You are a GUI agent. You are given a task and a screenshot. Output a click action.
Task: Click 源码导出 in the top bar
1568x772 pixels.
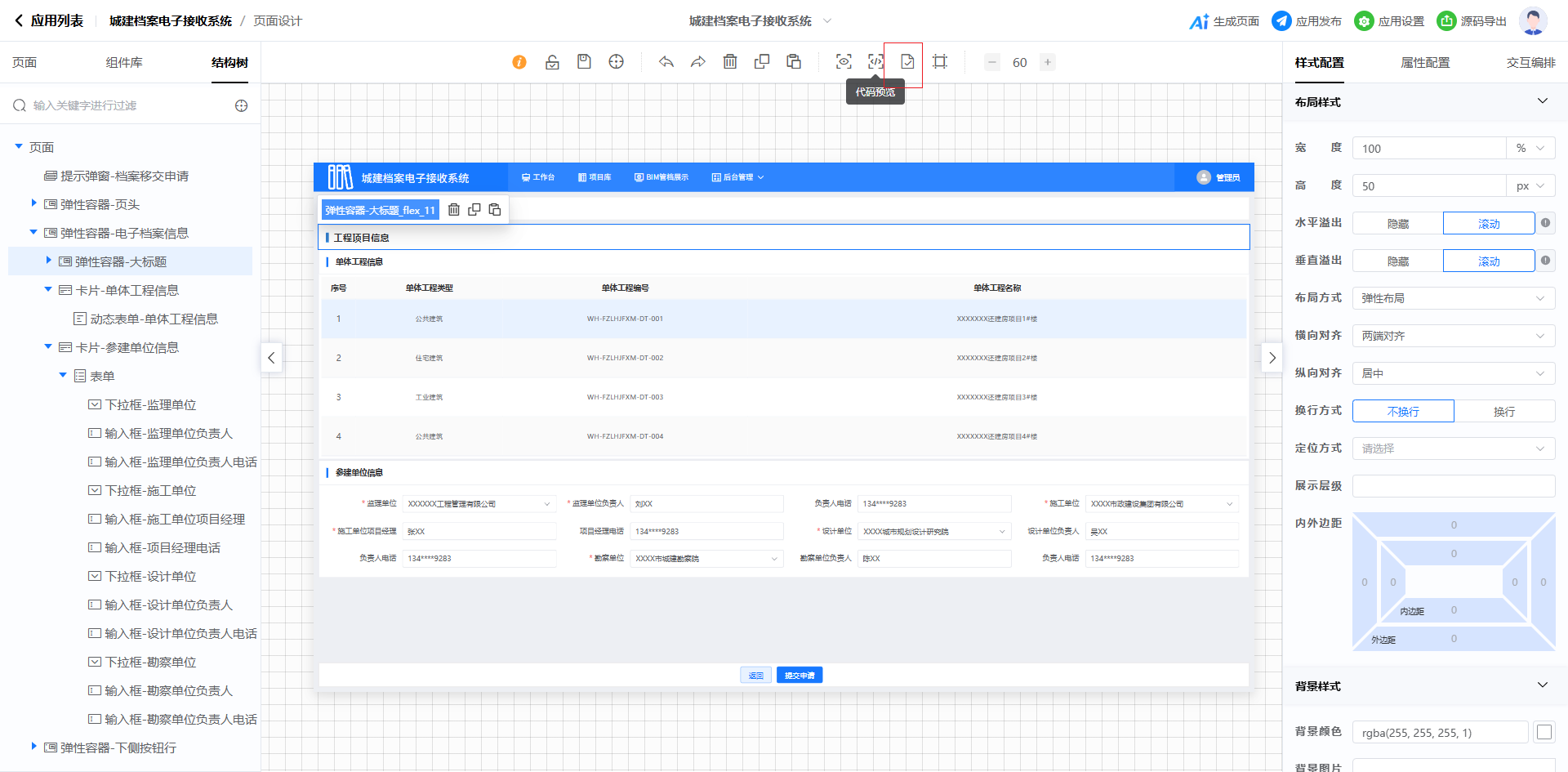point(1472,21)
